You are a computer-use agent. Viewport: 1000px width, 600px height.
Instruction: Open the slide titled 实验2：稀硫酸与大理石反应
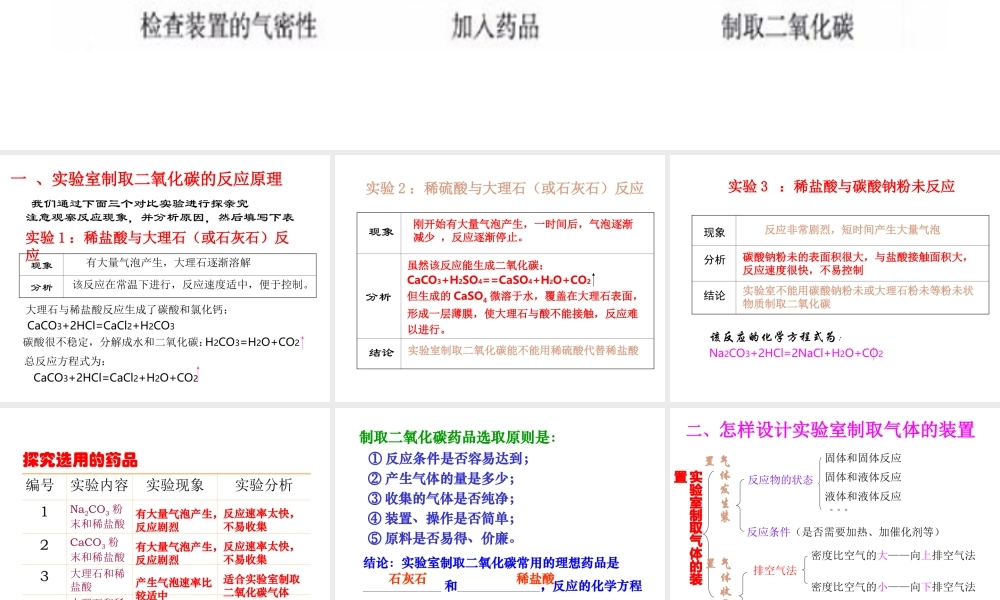point(500,278)
